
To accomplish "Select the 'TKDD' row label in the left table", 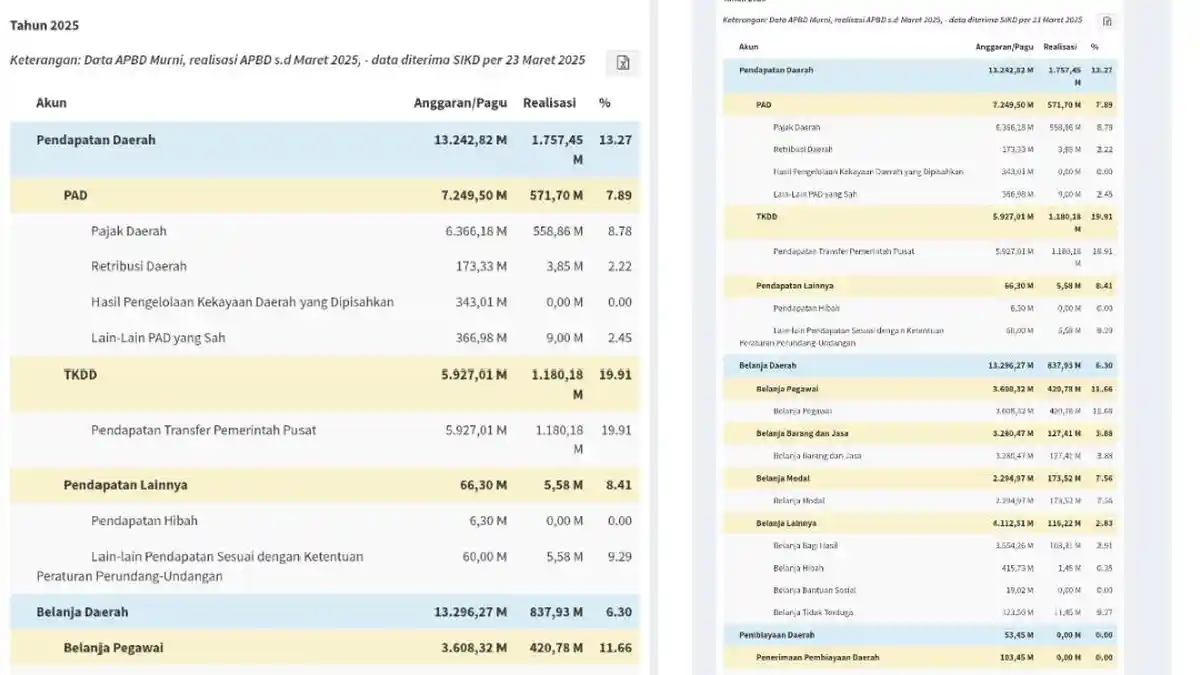I will (81, 375).
